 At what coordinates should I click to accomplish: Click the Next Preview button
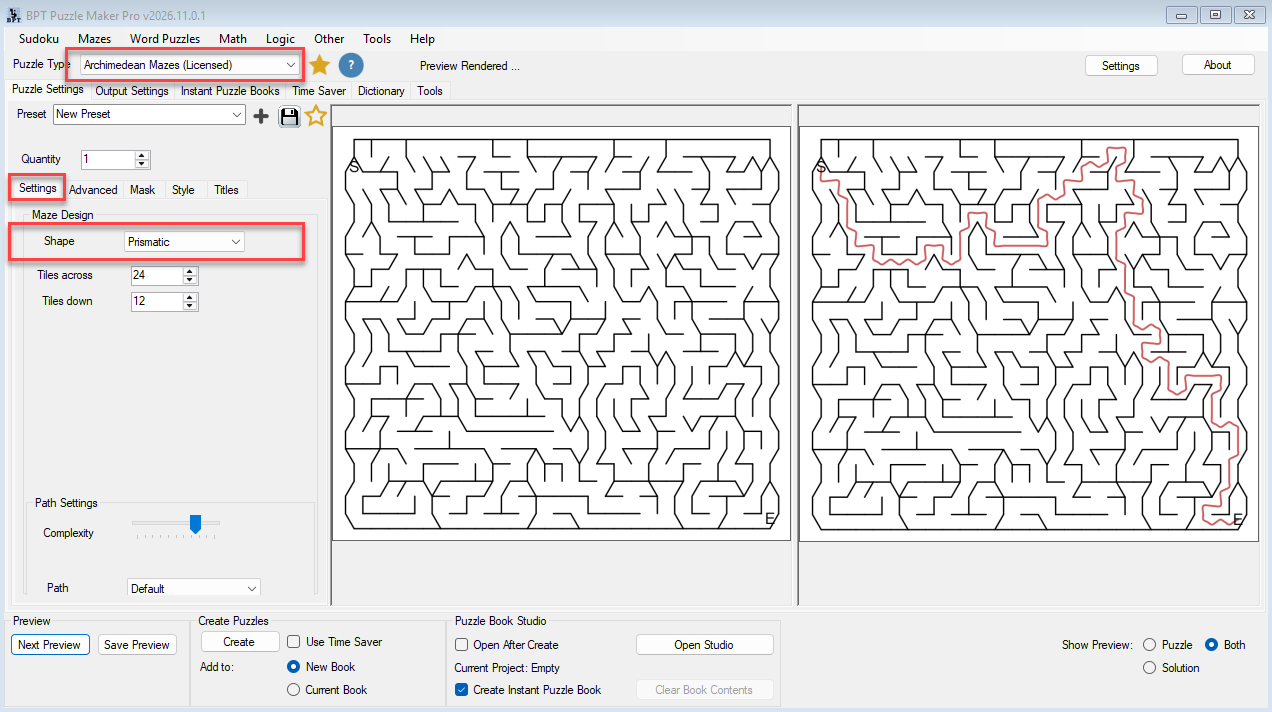[49, 645]
